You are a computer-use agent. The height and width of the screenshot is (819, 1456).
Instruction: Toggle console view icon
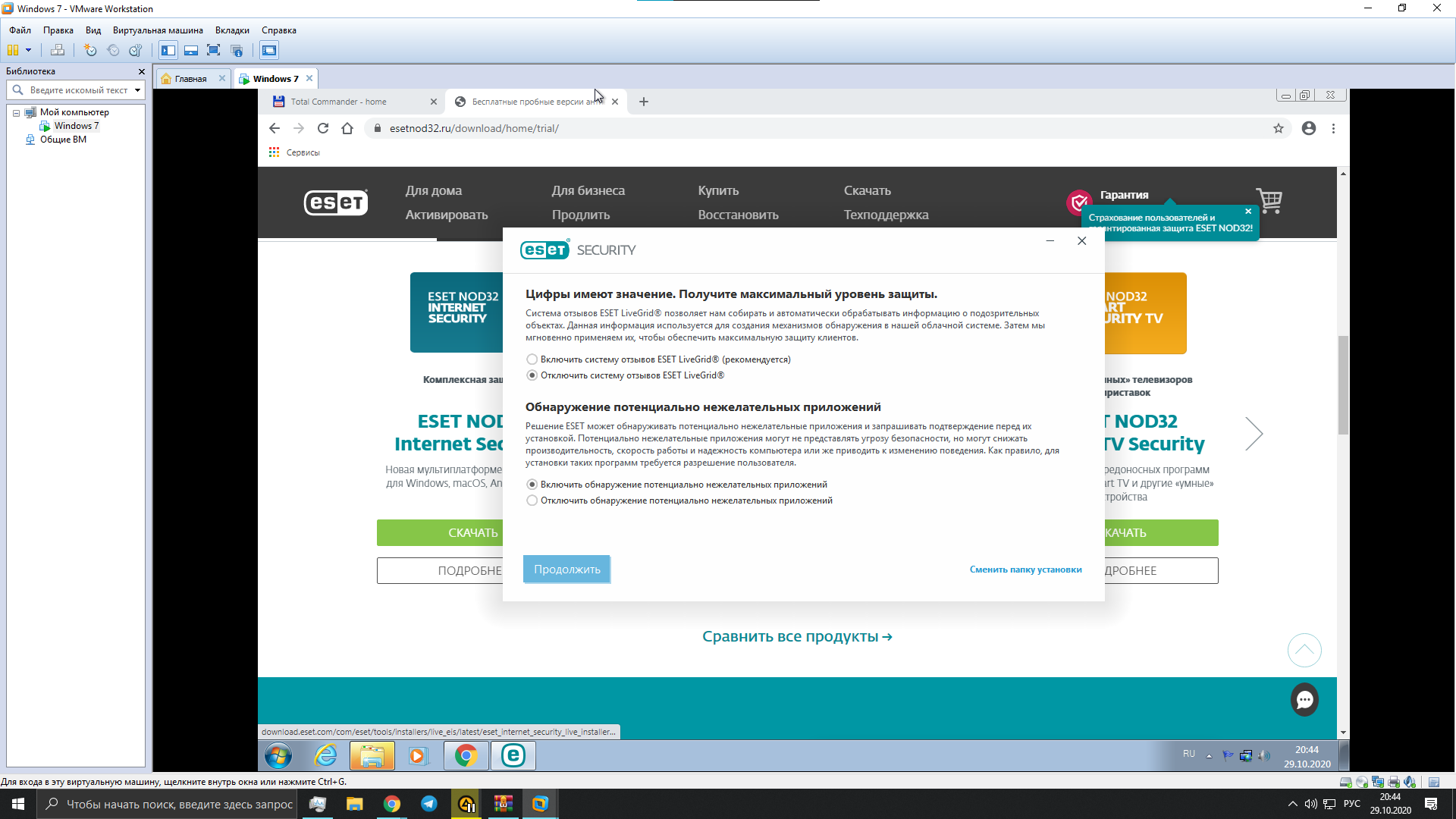tap(269, 50)
